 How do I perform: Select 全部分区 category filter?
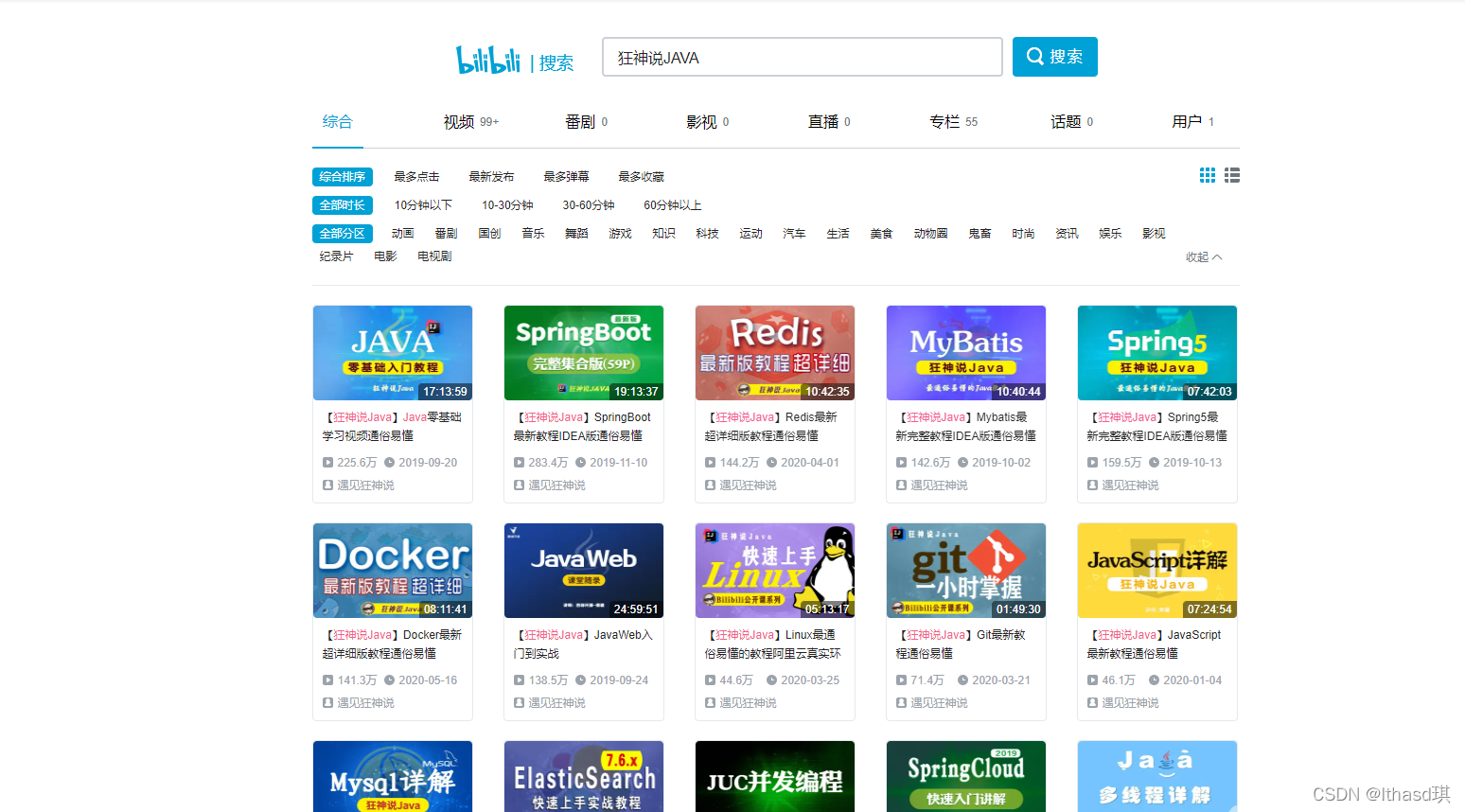coord(343,234)
